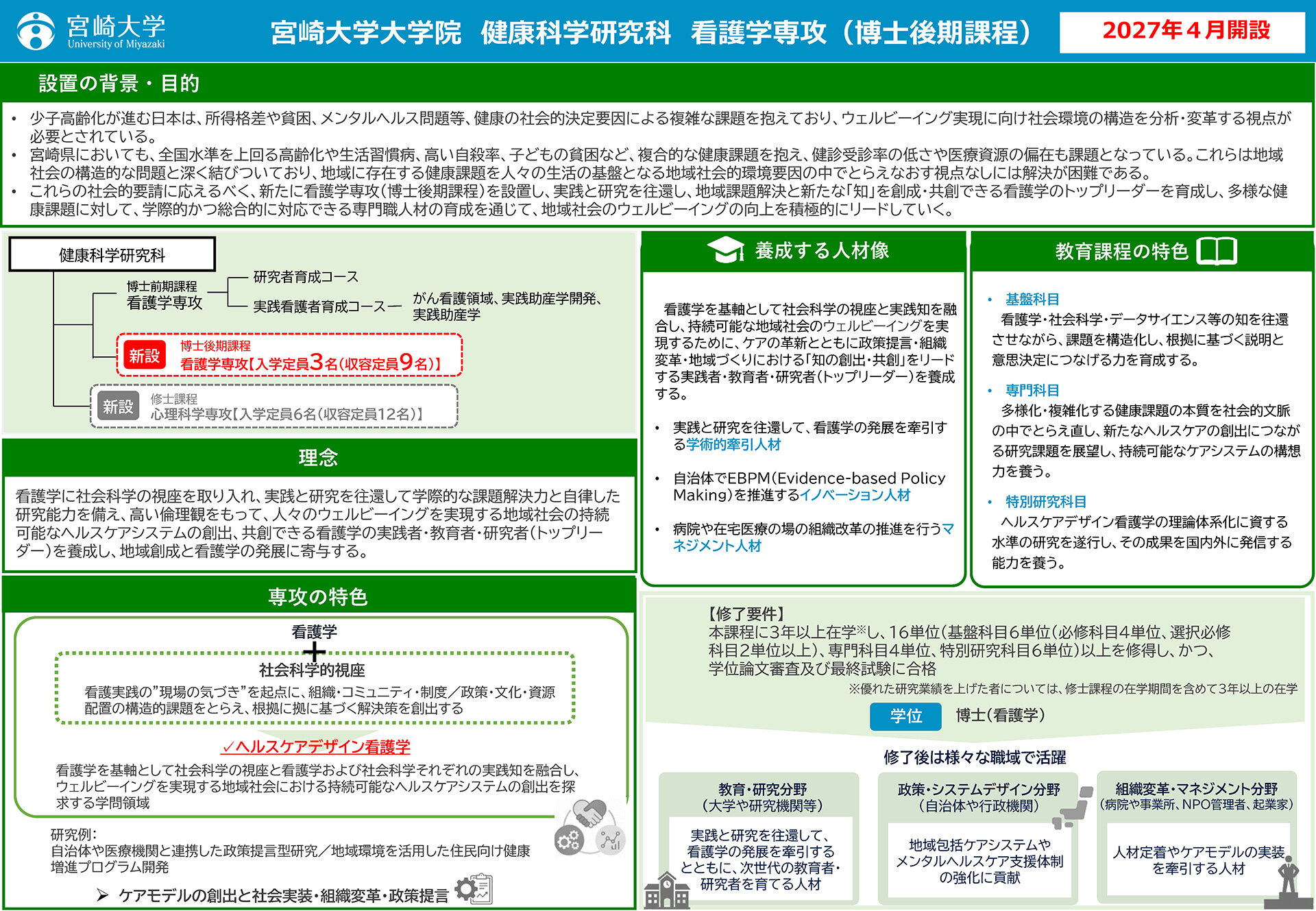Click the graduation cap icon beside 養成する人材像
Image resolution: width=1316 pixels, height=911 pixels.
click(726, 250)
